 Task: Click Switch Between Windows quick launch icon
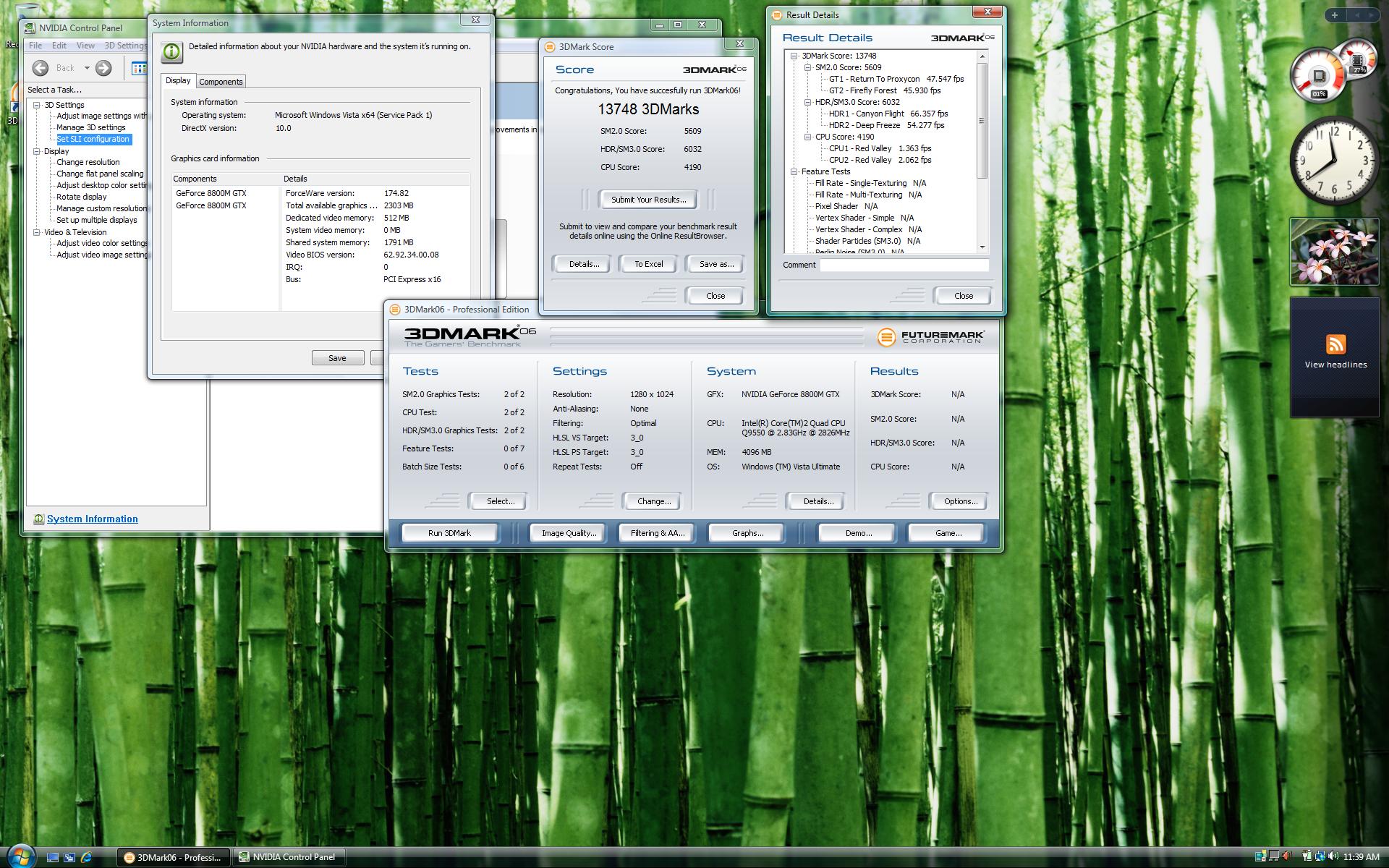tap(69, 857)
